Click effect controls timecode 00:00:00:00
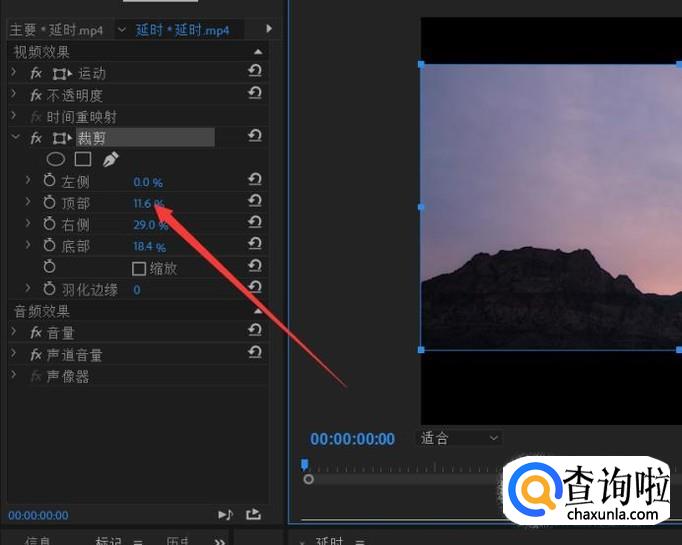Image resolution: width=682 pixels, height=545 pixels. point(38,515)
